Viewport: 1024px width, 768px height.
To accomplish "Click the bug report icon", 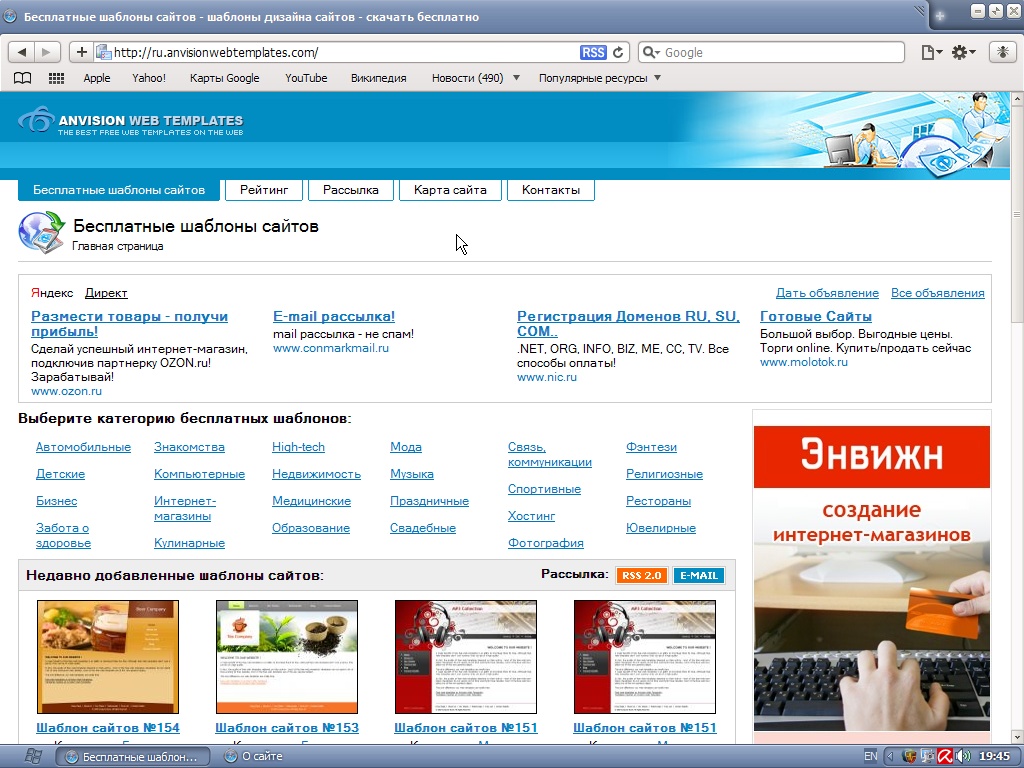I will 1002,52.
